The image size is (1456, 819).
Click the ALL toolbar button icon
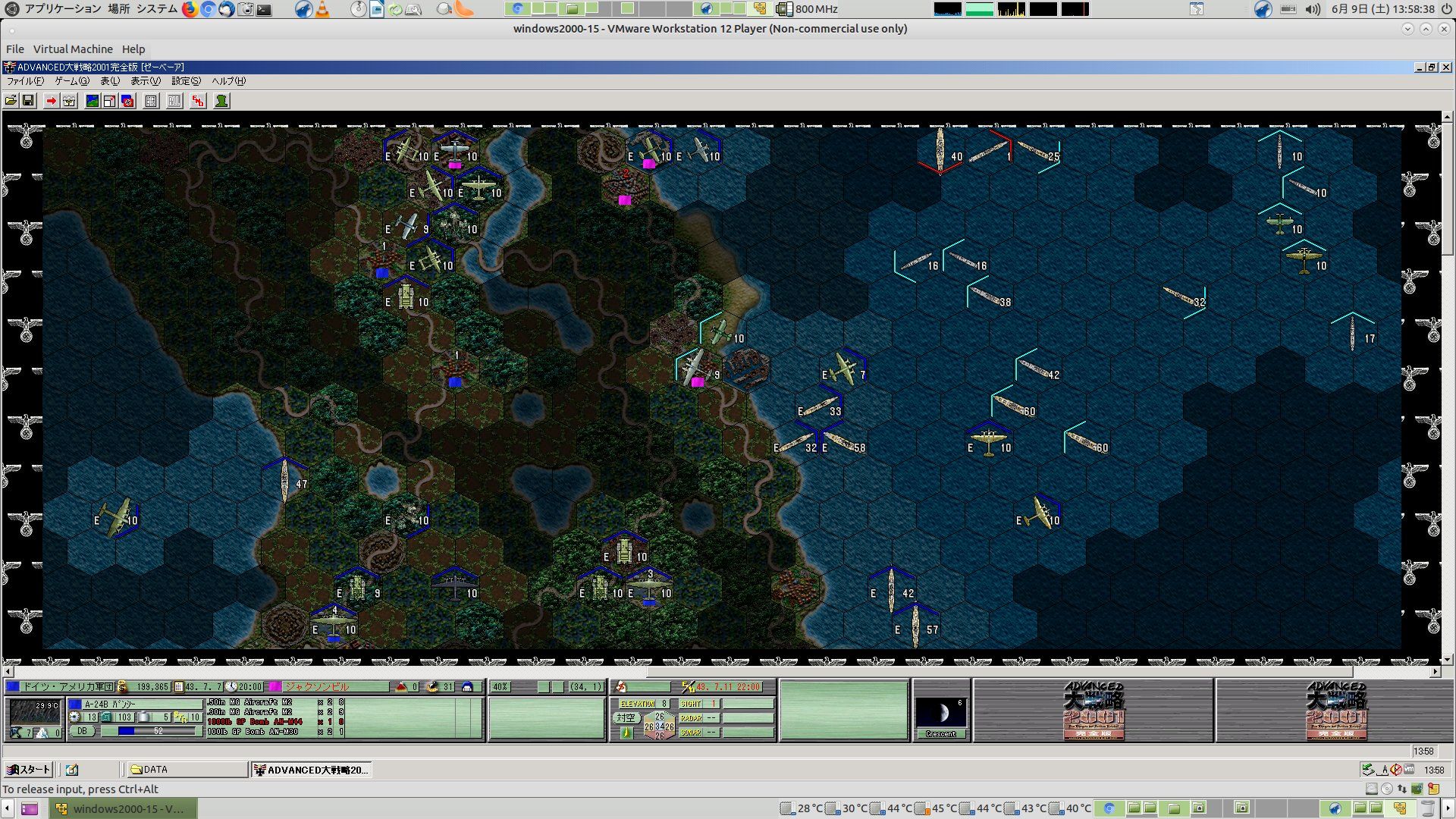pyautogui.click(x=174, y=101)
